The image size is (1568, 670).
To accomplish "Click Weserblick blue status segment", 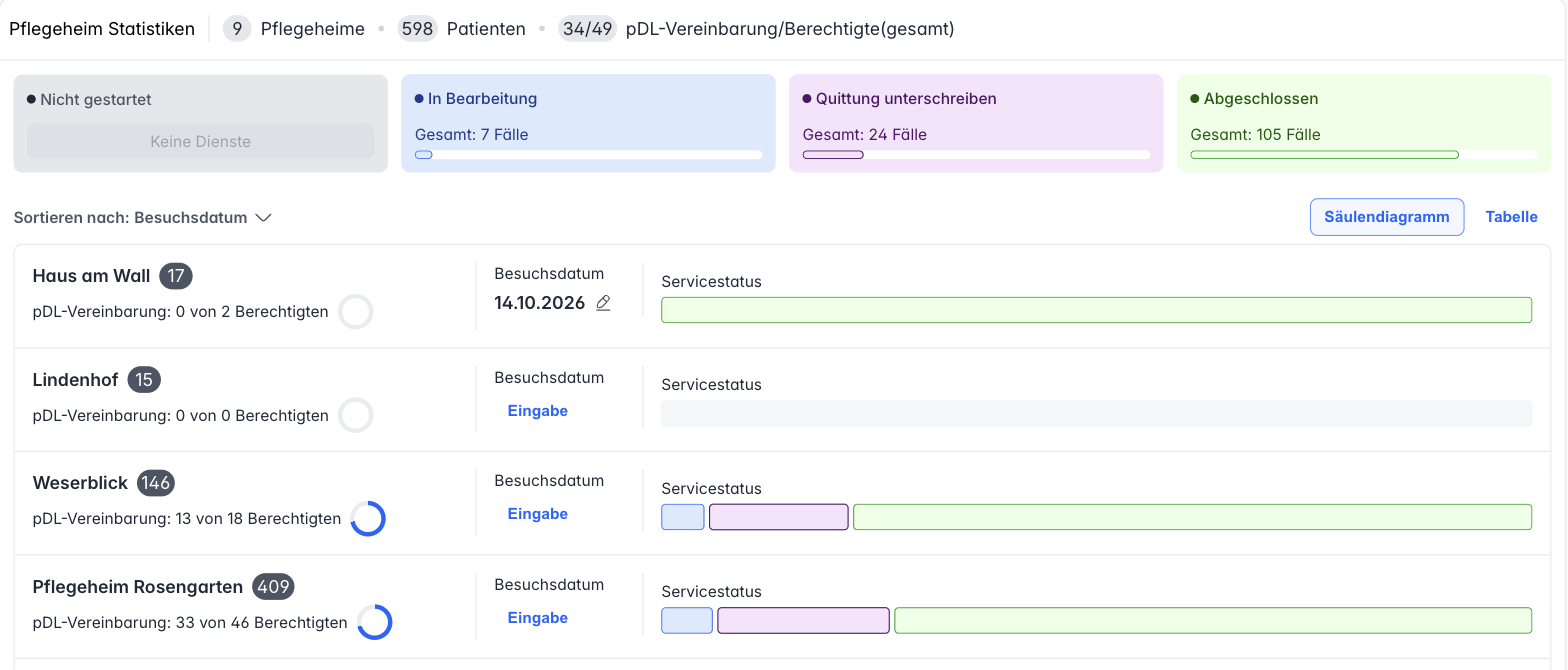I will click(683, 517).
